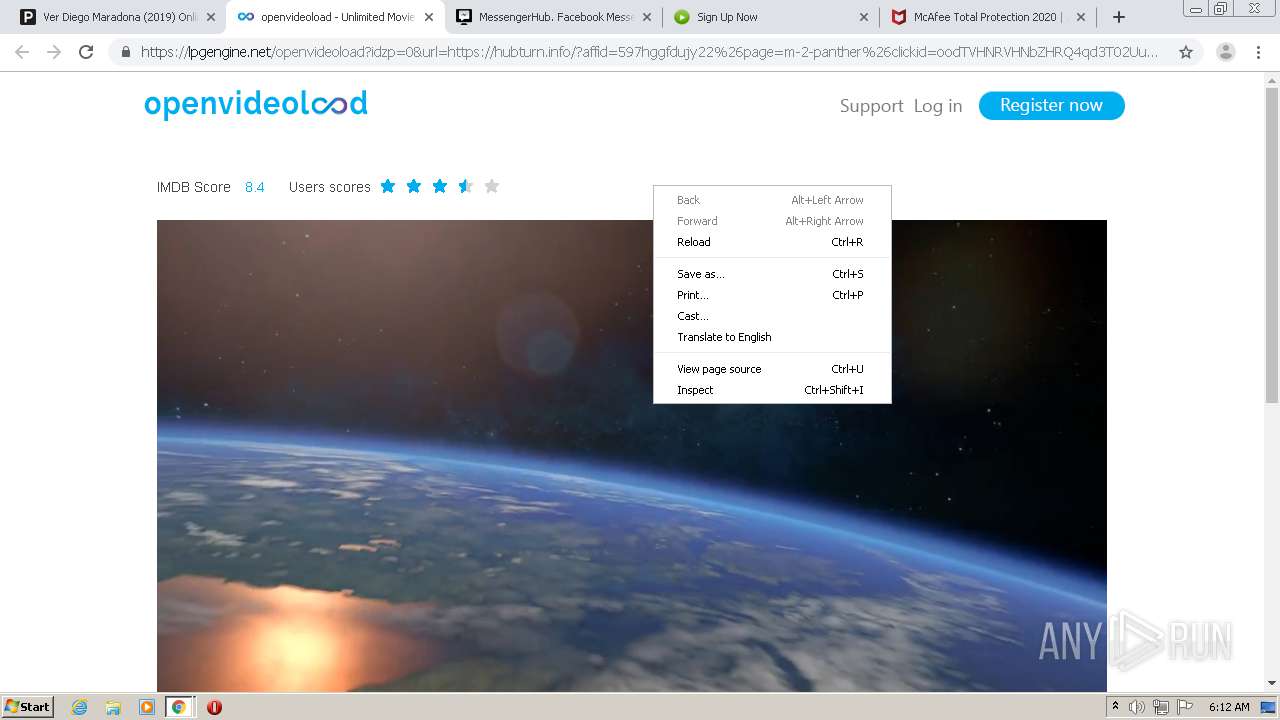1280x720 pixels.
Task: Close the McAfee Total Protection tab
Action: [x=1081, y=17]
